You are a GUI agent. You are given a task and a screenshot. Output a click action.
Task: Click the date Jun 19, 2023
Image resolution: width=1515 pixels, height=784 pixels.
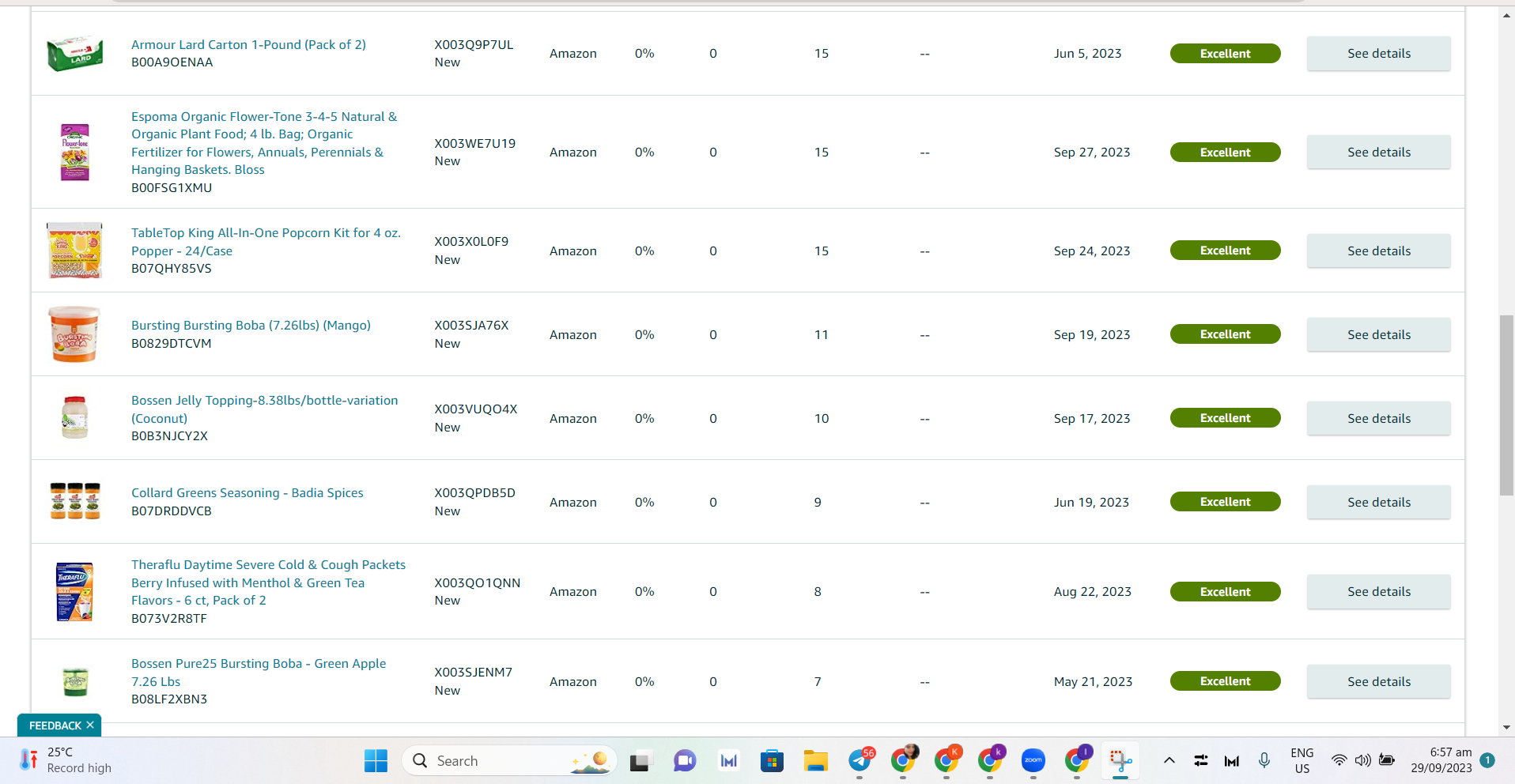click(1091, 502)
